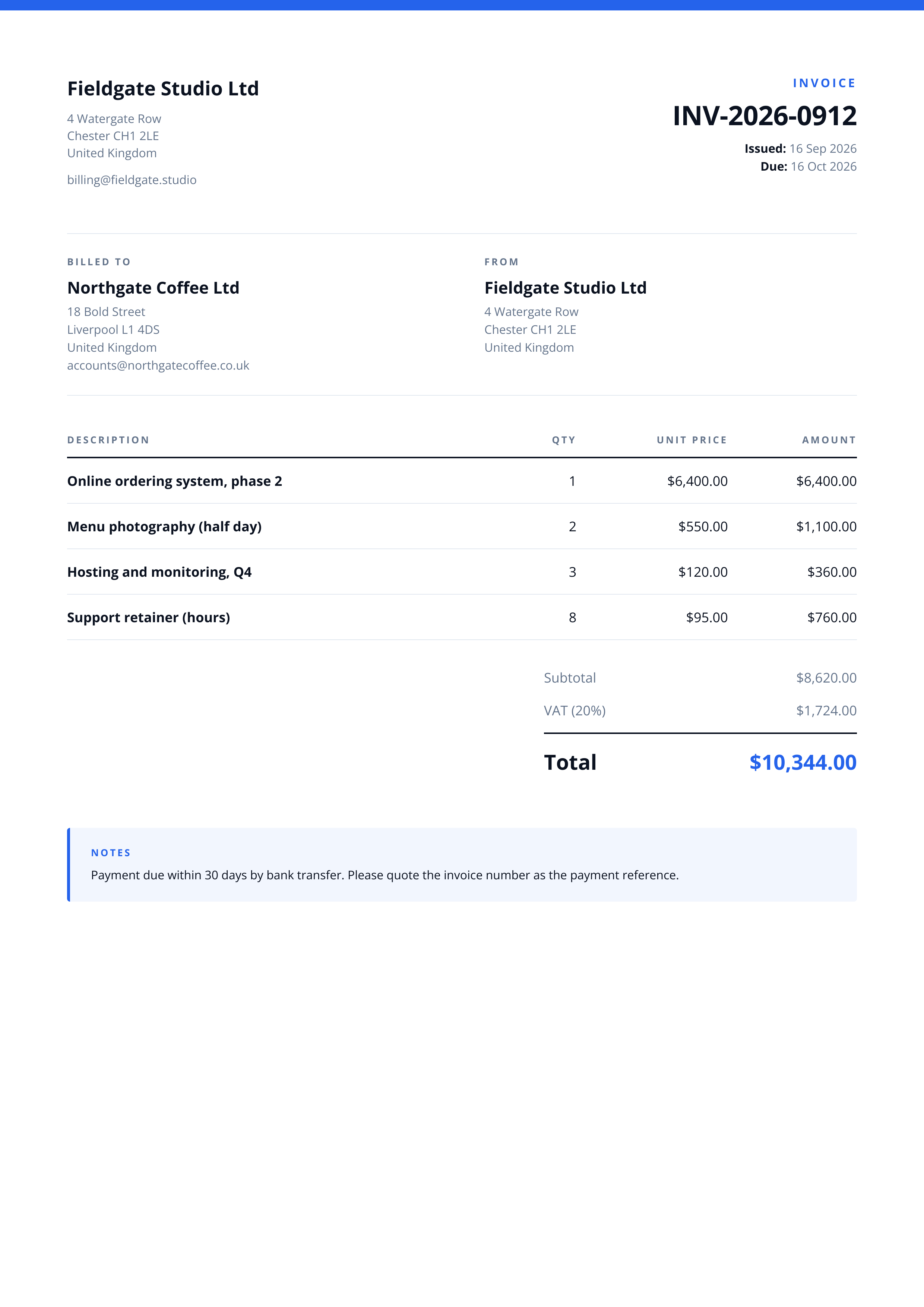Image resolution: width=924 pixels, height=1307 pixels.
Task: Click the UNIT PRICE column header
Action: point(692,440)
